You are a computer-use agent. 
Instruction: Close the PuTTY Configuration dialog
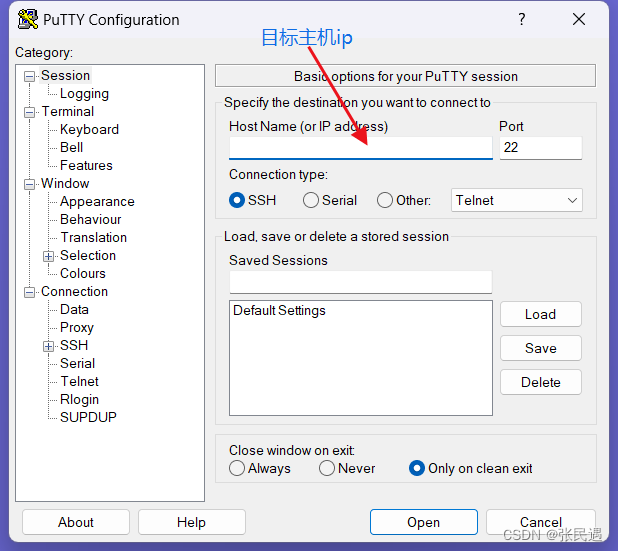point(579,19)
